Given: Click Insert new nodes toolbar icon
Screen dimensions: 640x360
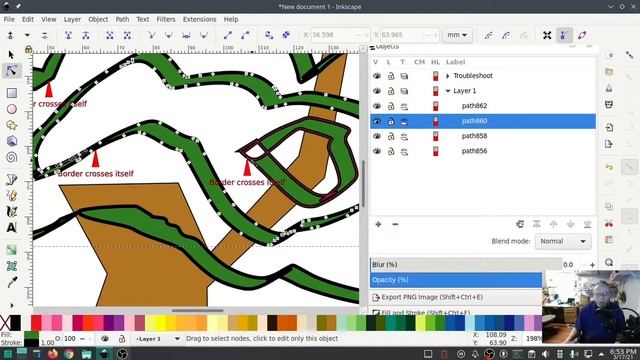Looking at the screenshot, I should pos(10,35).
